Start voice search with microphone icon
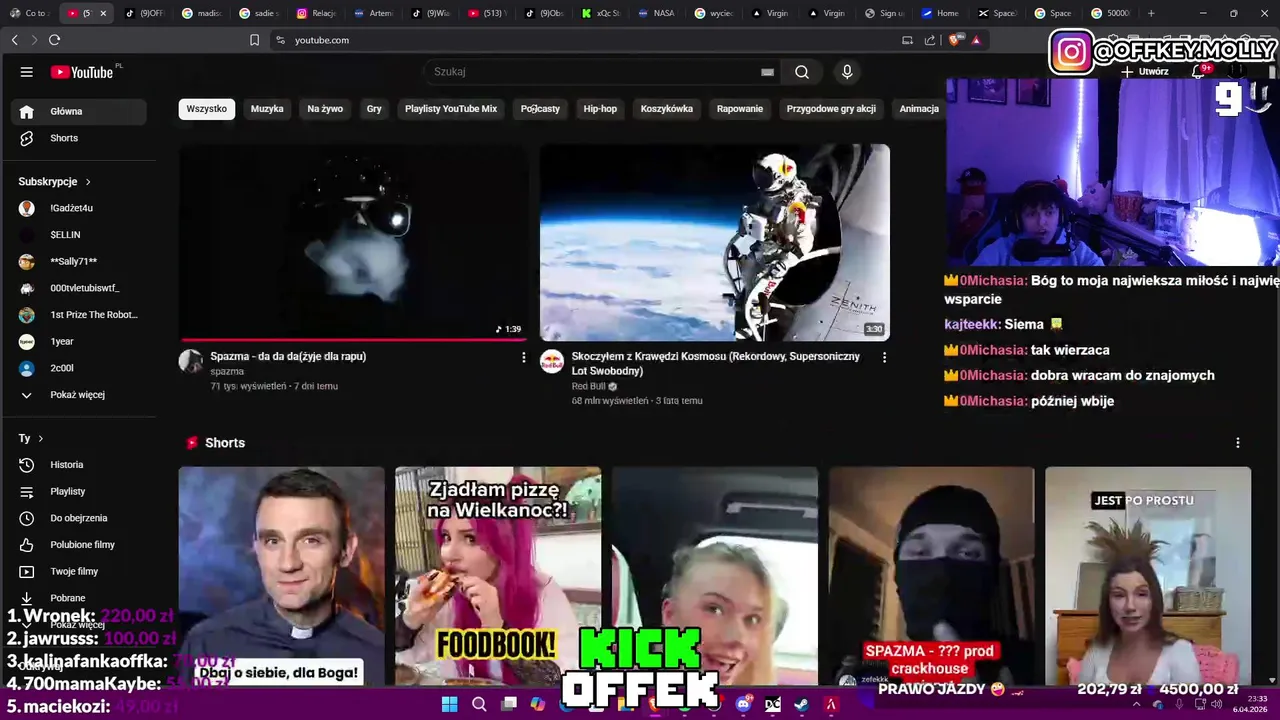 coord(847,72)
